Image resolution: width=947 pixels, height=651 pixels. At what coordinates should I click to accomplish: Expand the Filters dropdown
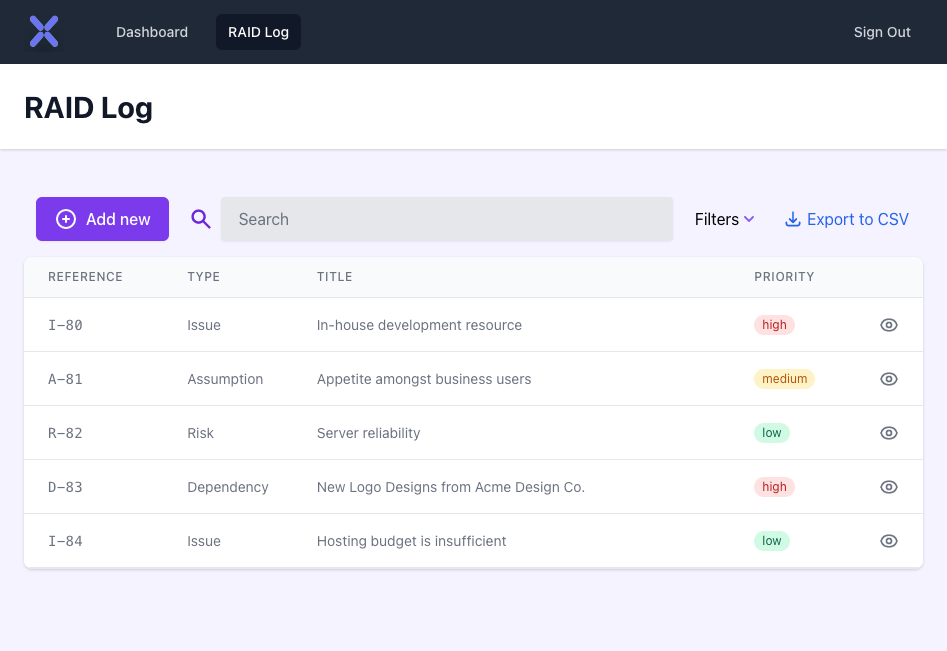tap(724, 219)
